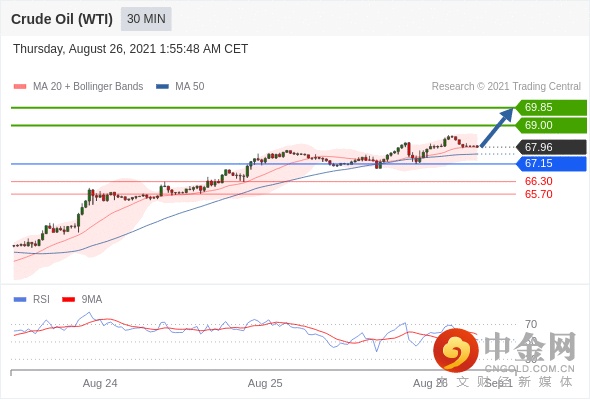The height and width of the screenshot is (400, 590).
Task: Click the blue MA 50 color swatch
Action: pos(163,87)
